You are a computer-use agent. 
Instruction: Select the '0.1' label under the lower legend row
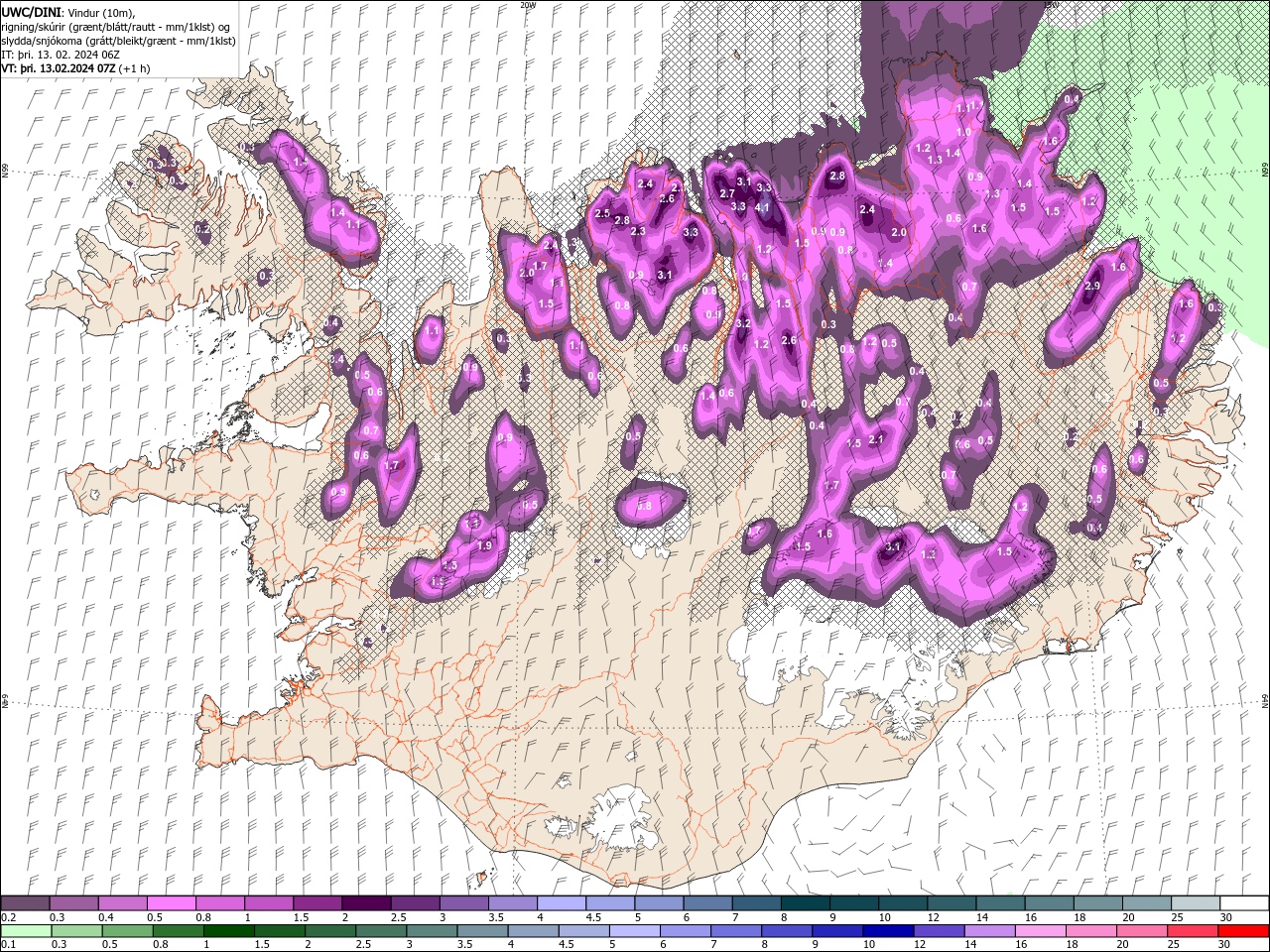click(x=8, y=945)
